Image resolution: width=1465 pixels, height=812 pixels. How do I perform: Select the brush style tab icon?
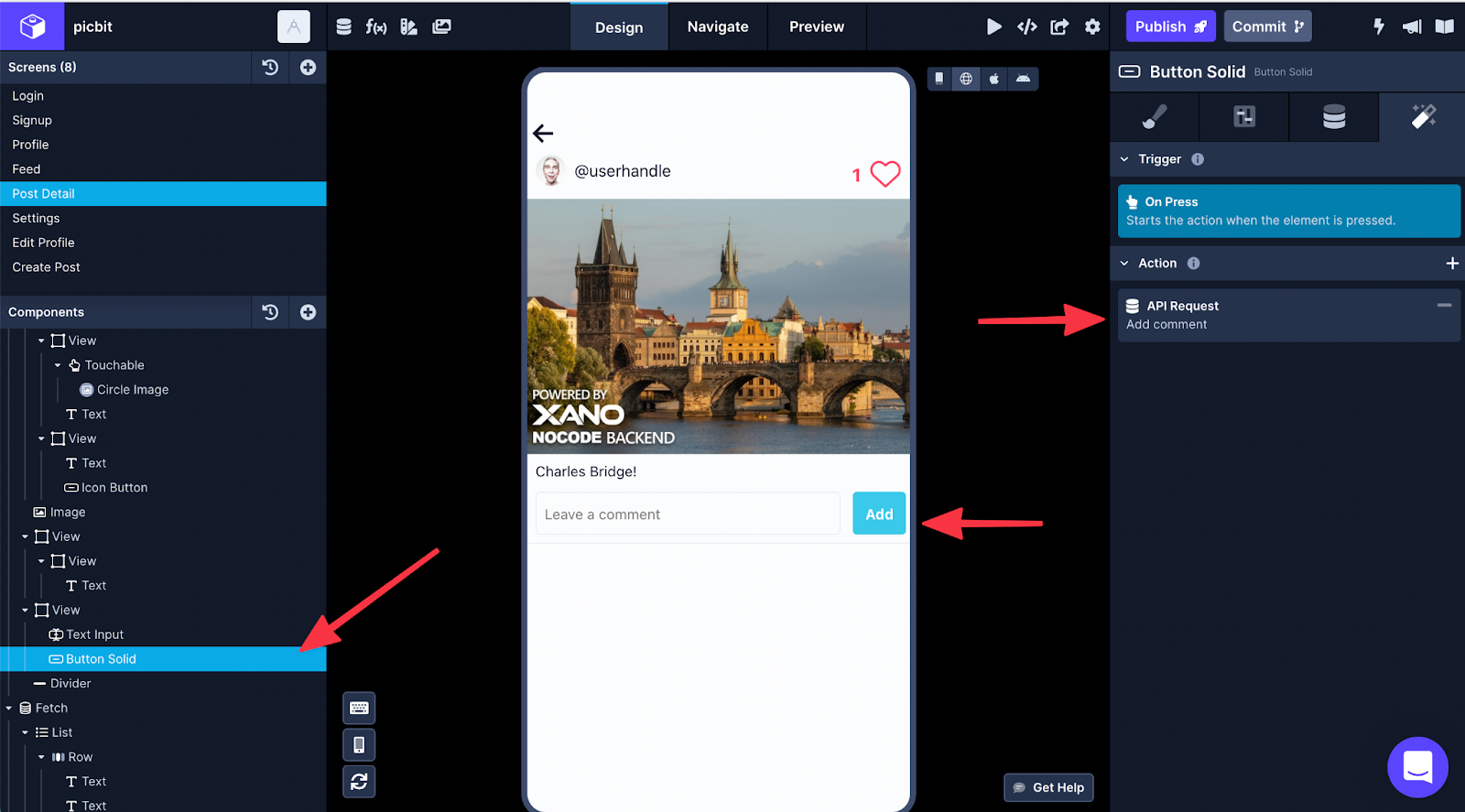tap(1154, 116)
